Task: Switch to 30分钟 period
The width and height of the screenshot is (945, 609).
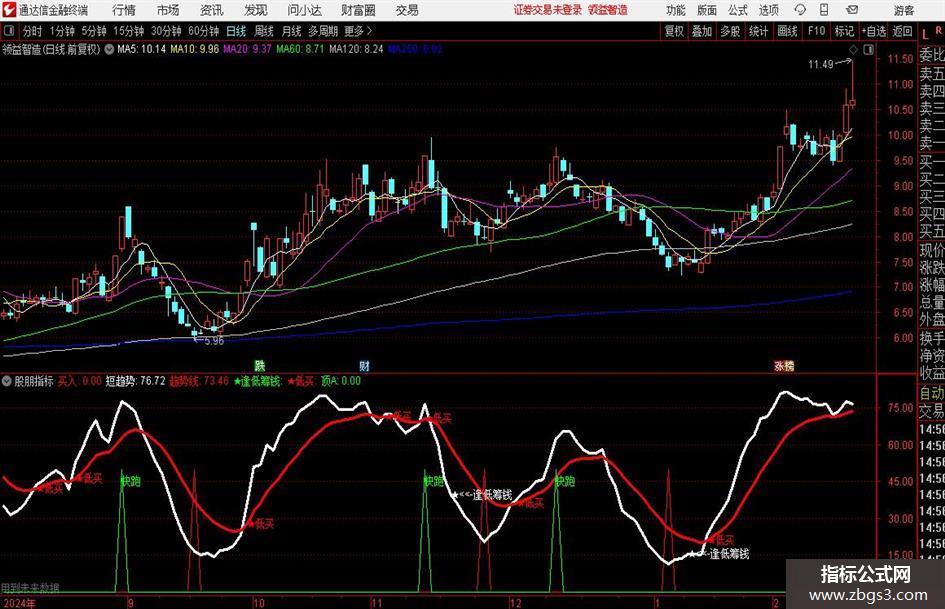Action: [x=166, y=31]
